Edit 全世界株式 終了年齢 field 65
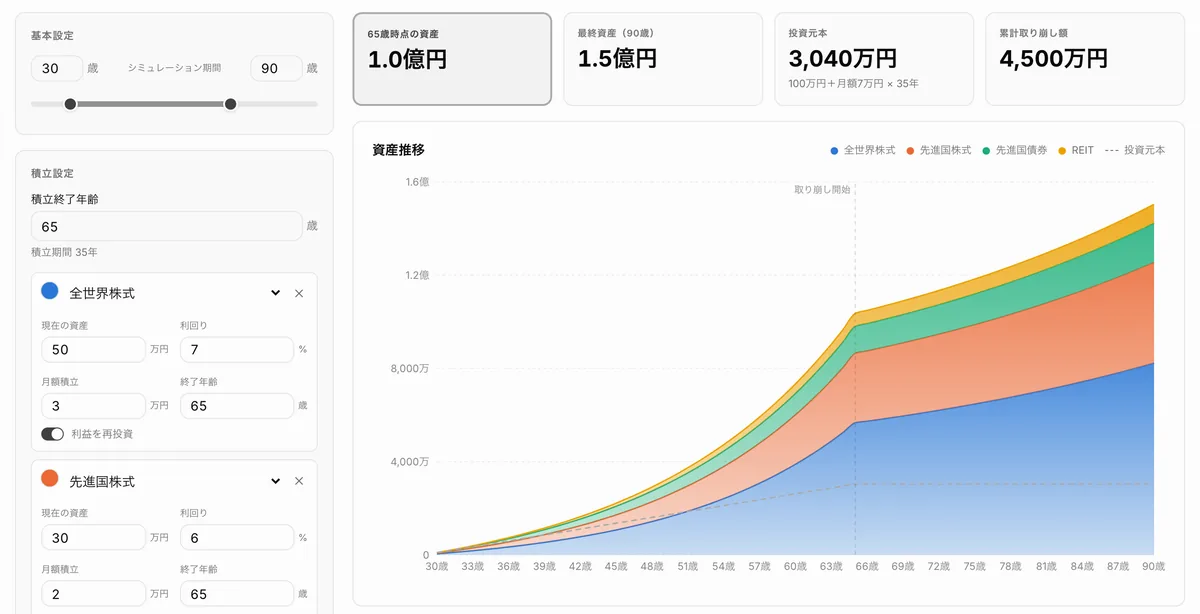1200x614 pixels. pyautogui.click(x=236, y=406)
